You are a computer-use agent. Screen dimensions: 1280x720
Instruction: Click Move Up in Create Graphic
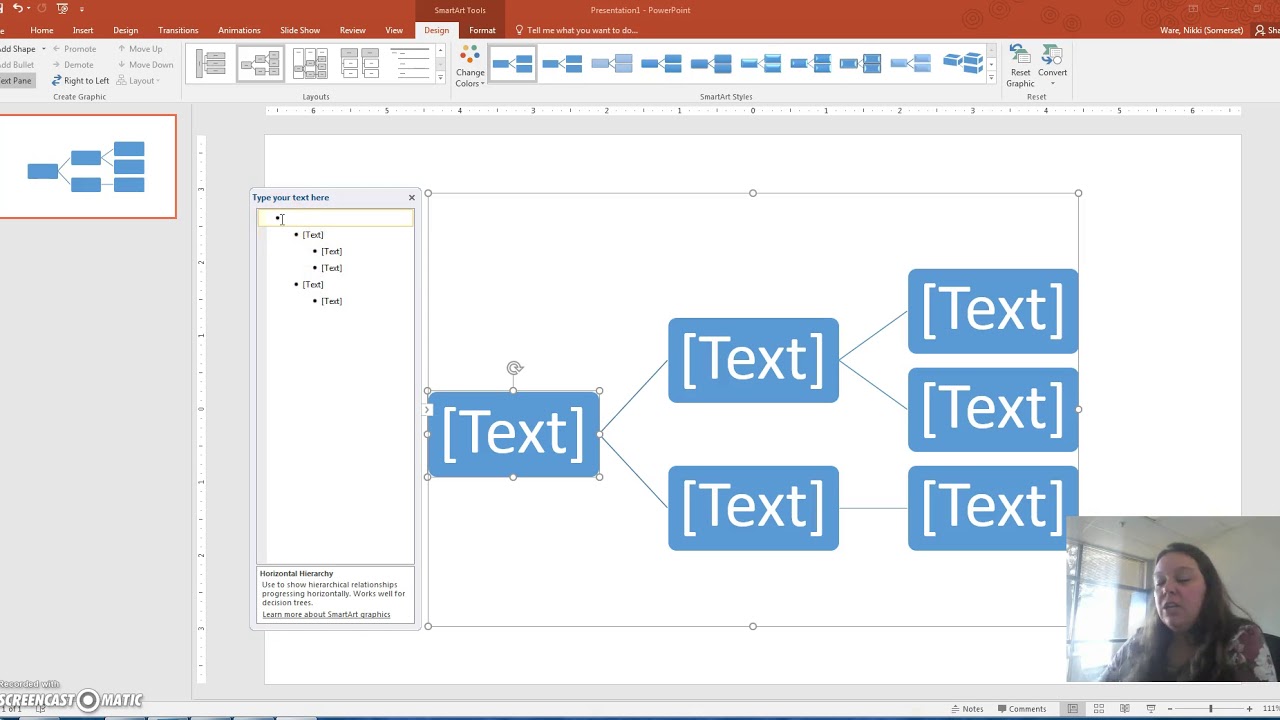(x=140, y=49)
